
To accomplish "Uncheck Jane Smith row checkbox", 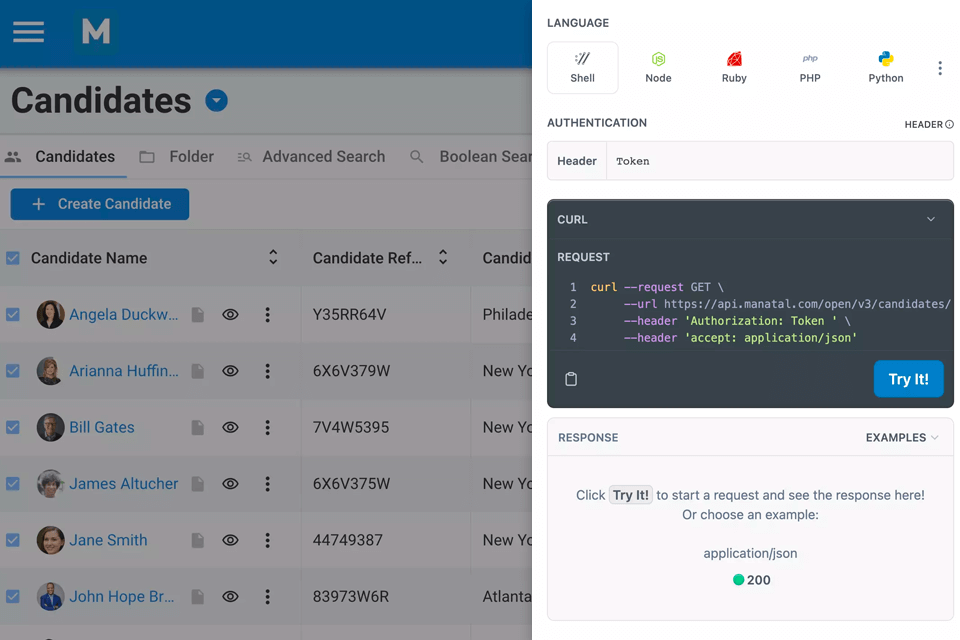I will 13,540.
